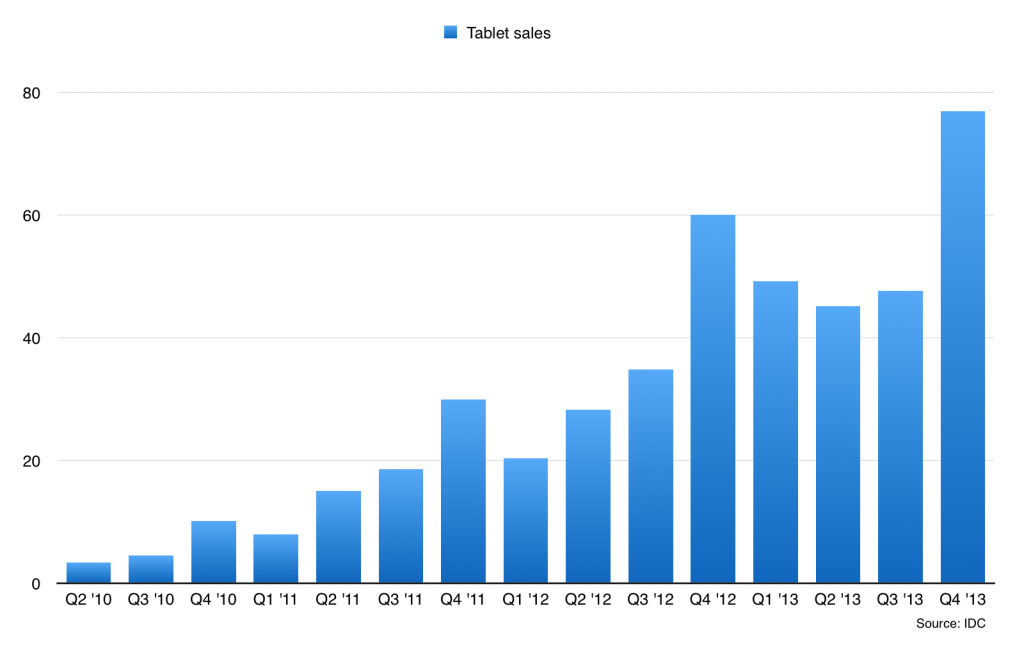Click the 0 y-axis value
Image resolution: width=1024 pixels, height=652 pixels.
[x=36, y=584]
